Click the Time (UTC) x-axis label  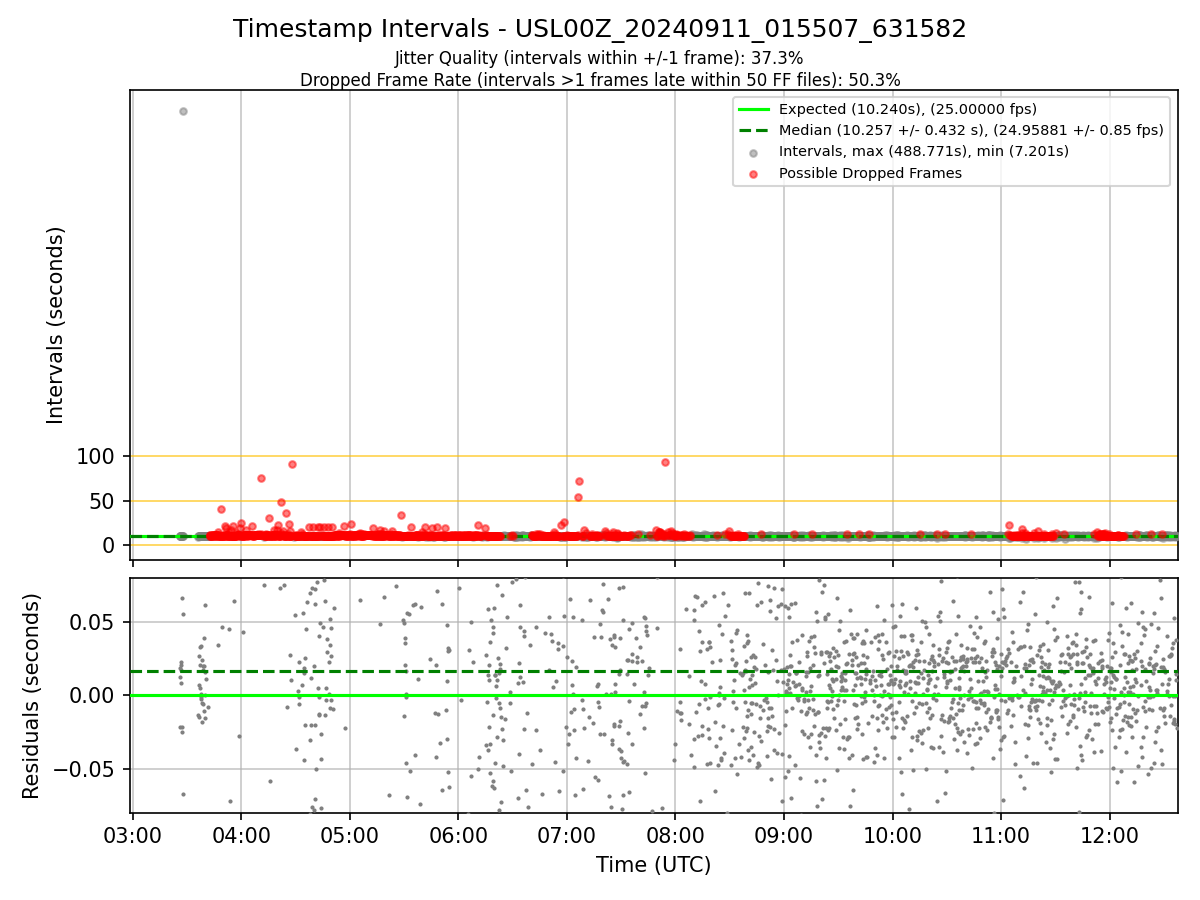click(654, 865)
